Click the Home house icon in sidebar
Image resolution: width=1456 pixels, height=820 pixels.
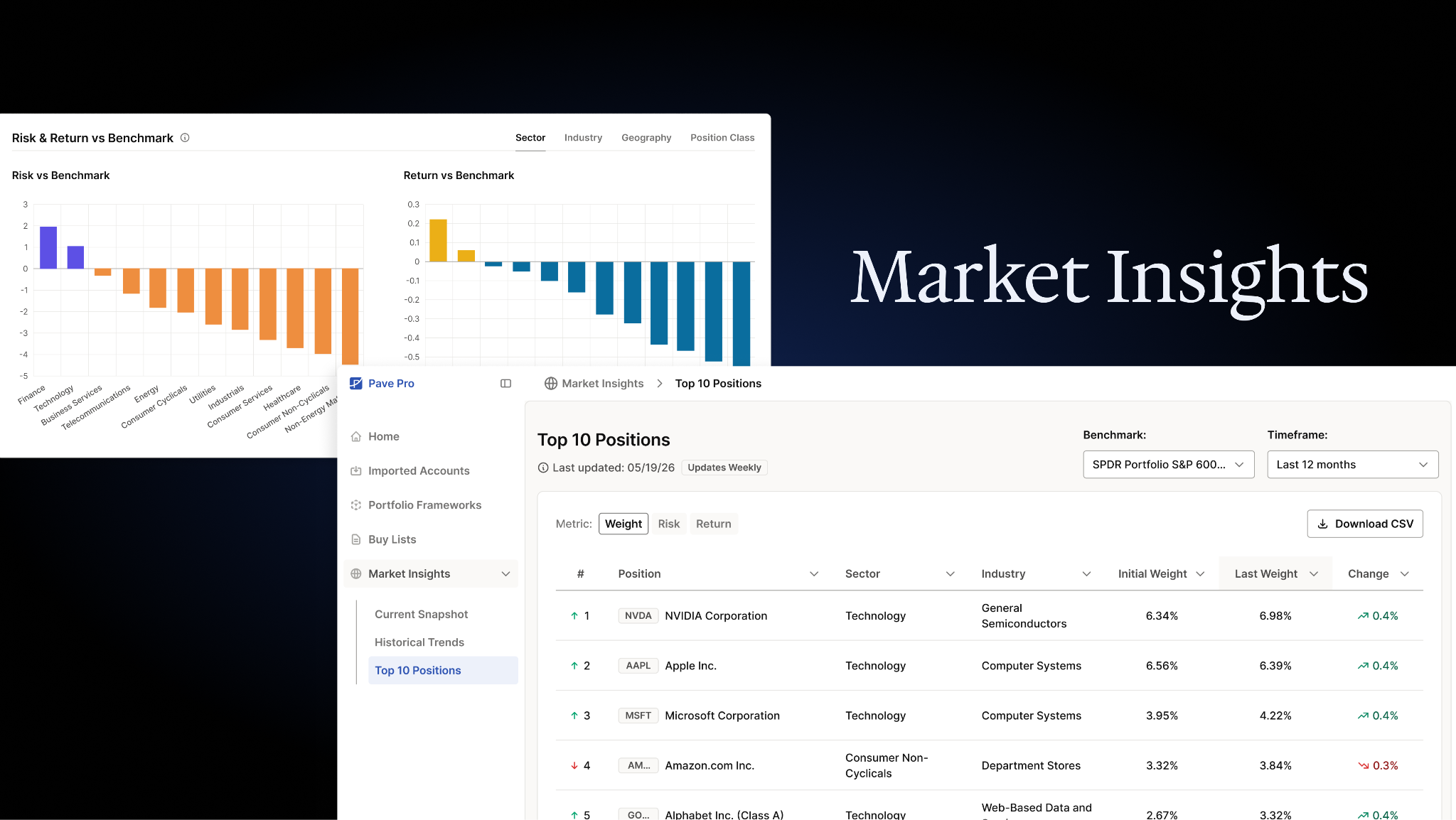click(356, 436)
